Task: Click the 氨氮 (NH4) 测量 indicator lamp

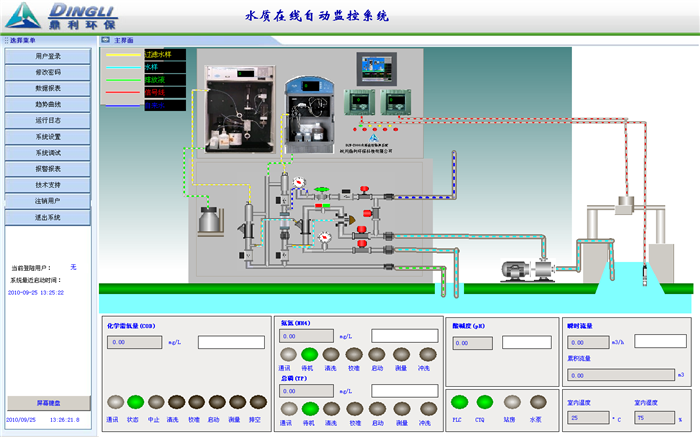Action: [x=401, y=354]
